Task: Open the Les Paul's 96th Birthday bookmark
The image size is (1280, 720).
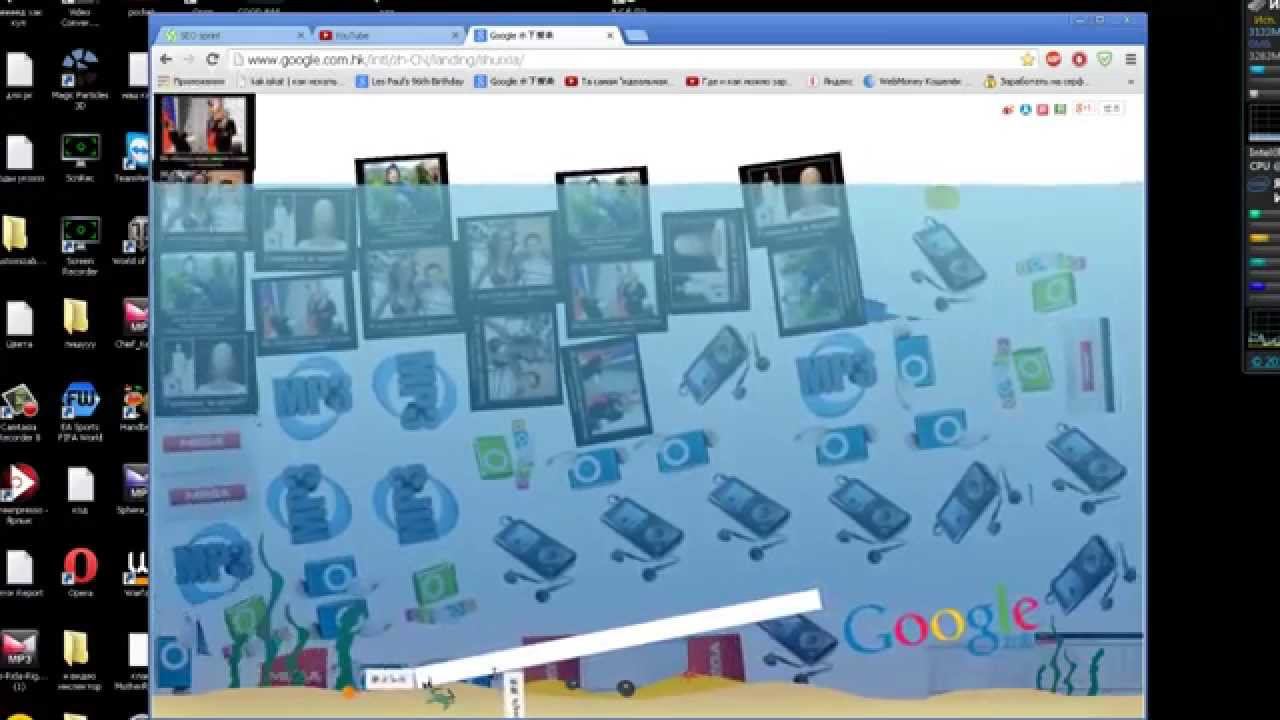Action: (410, 82)
